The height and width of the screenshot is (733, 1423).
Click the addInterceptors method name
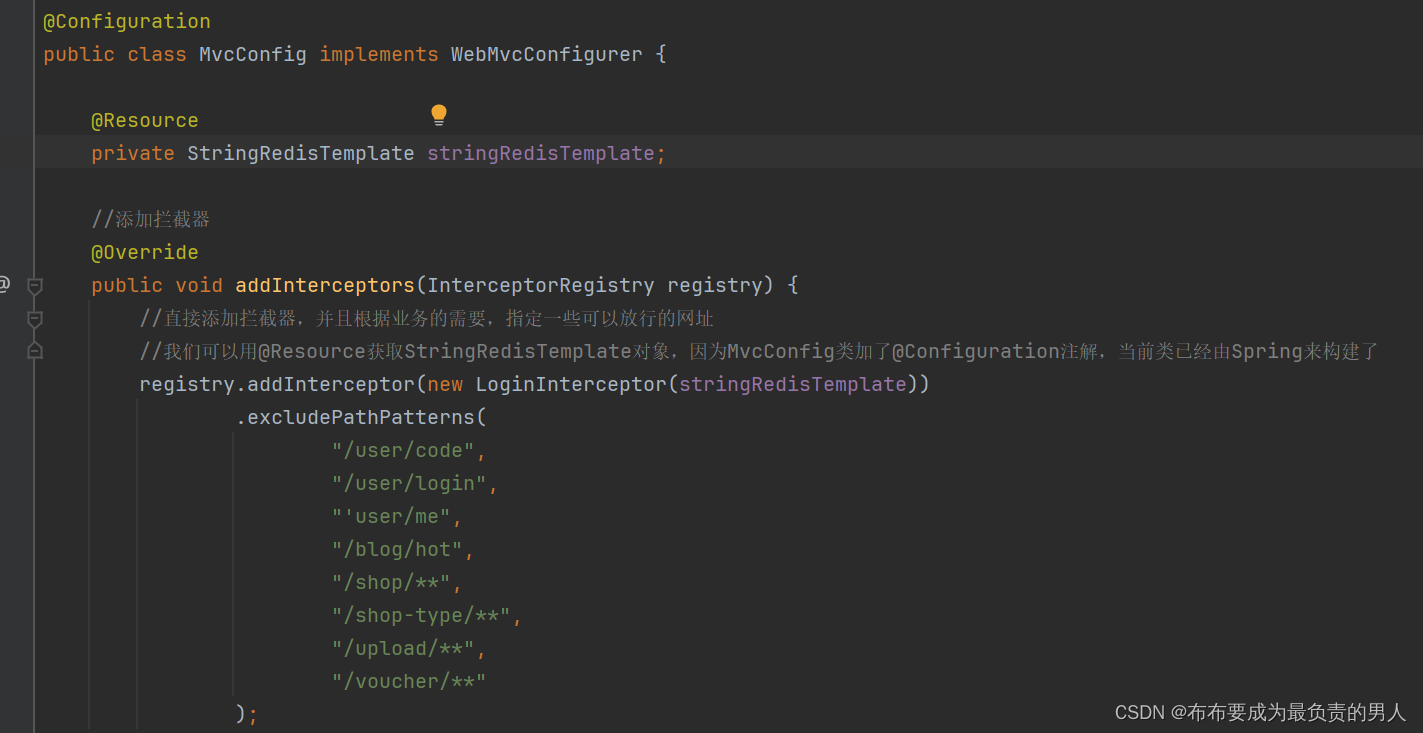(x=324, y=285)
